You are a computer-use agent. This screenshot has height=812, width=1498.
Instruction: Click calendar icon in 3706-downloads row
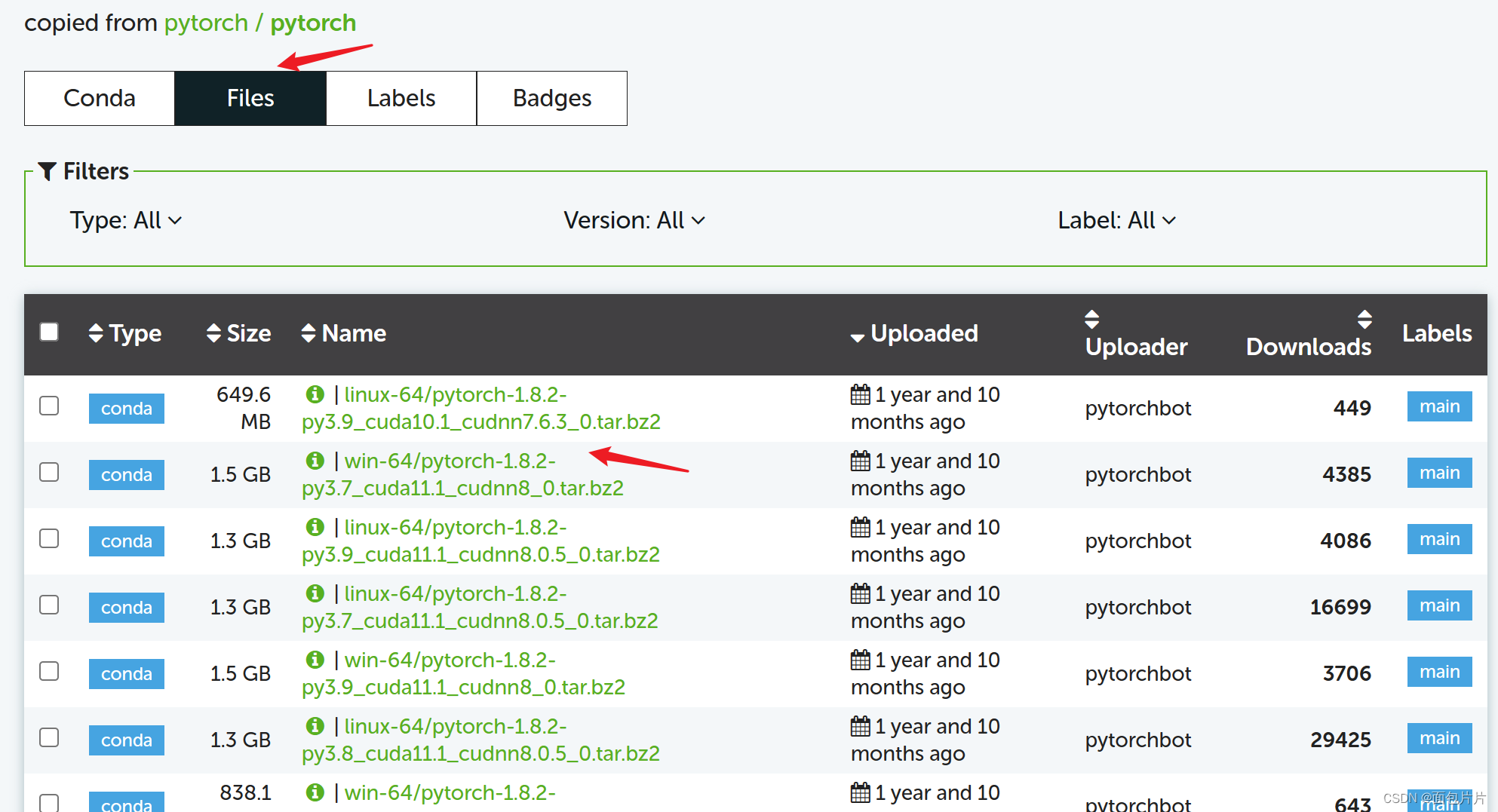(x=860, y=660)
